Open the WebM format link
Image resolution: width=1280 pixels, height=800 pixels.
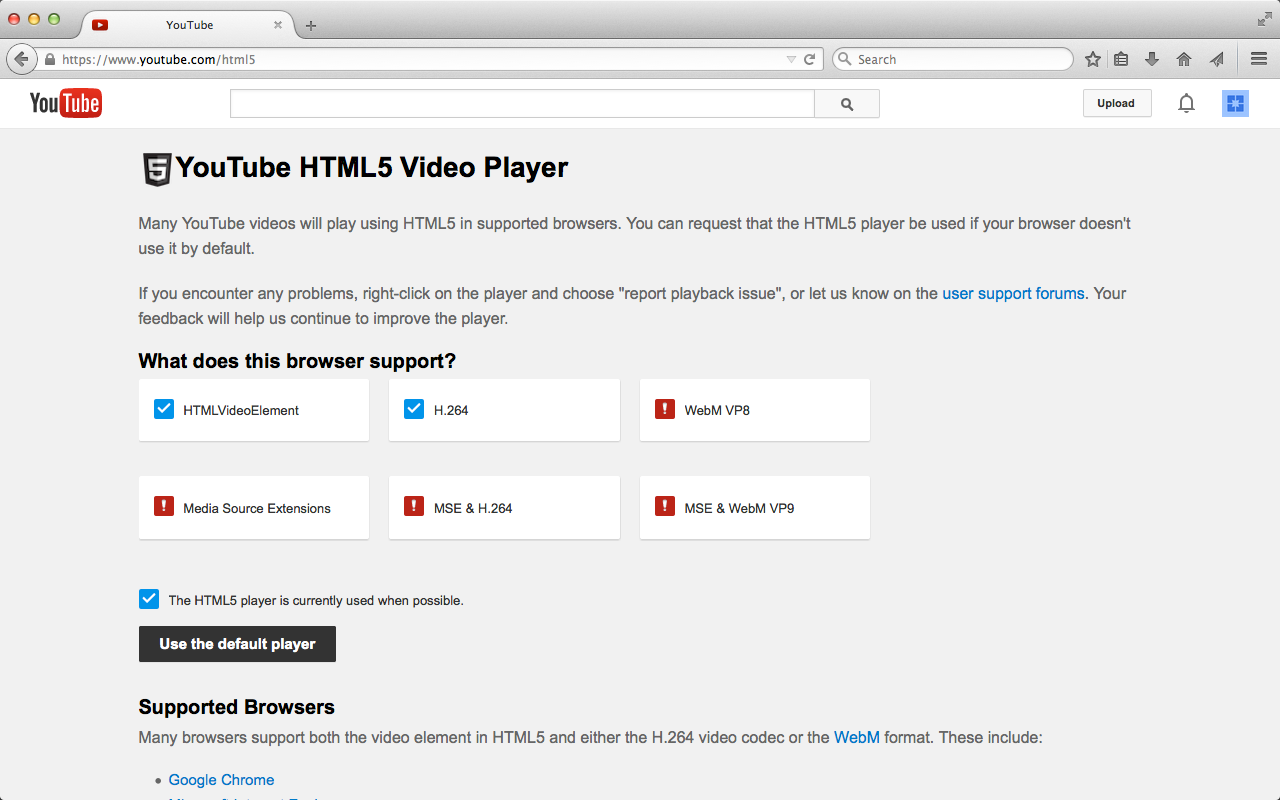click(x=857, y=738)
